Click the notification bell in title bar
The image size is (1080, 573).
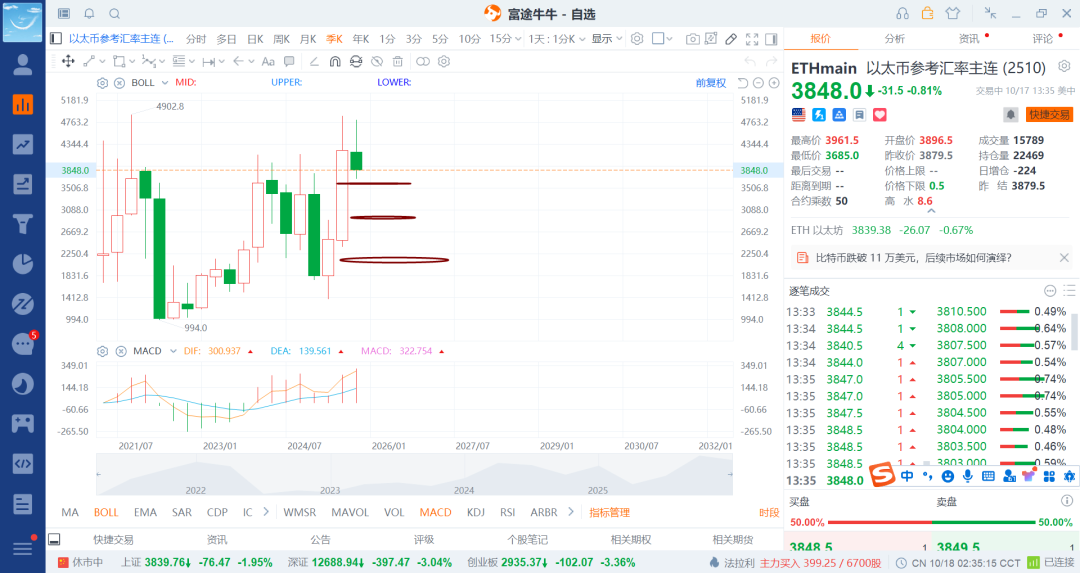(89, 13)
